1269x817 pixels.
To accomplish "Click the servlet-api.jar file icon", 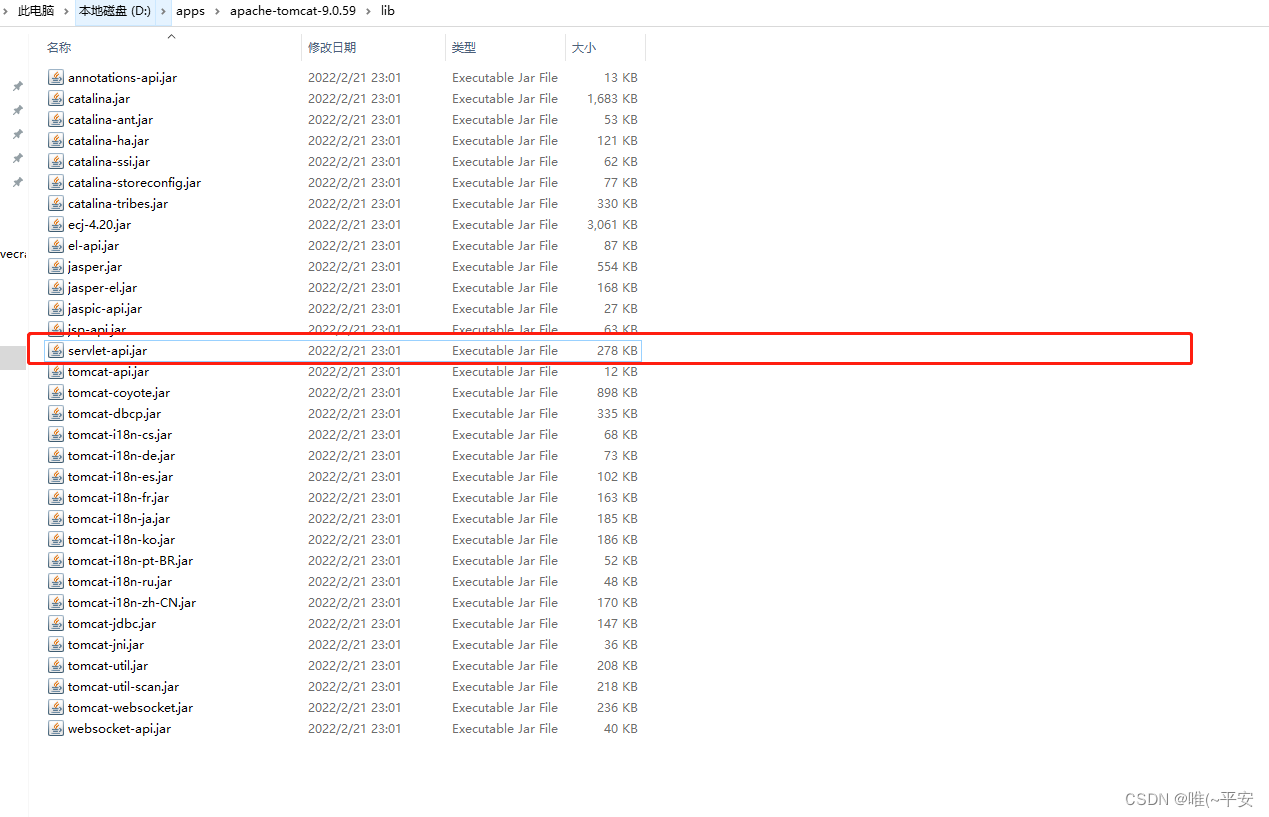I will 56,351.
